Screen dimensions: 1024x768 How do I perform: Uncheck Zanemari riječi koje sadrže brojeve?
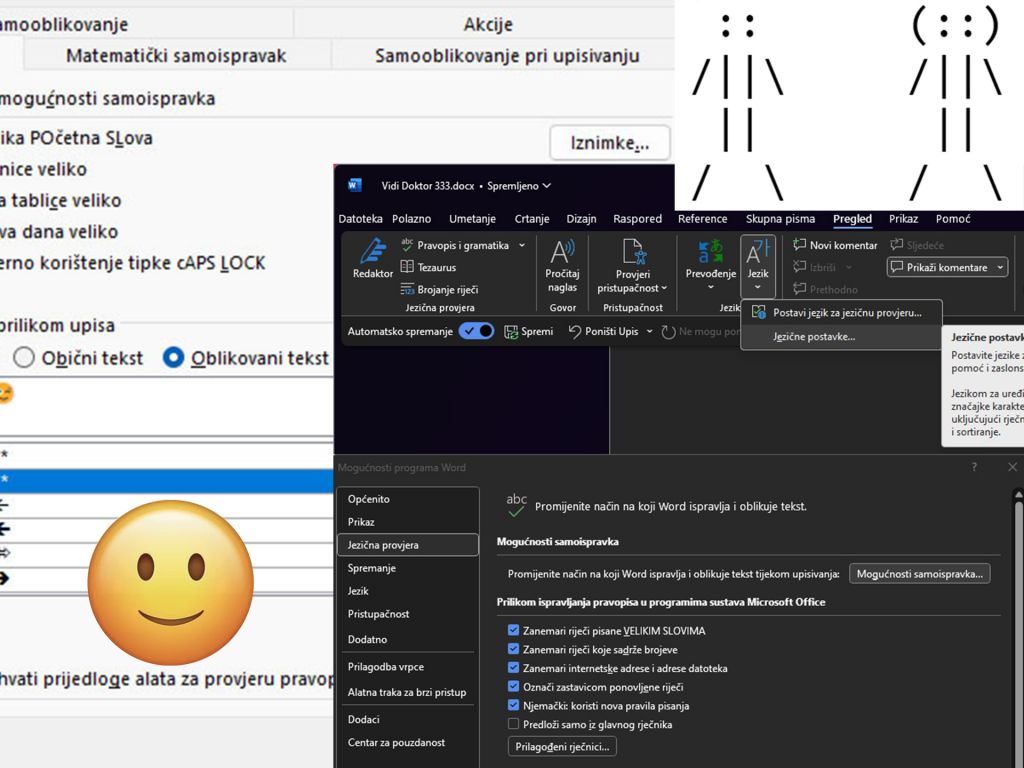[x=513, y=649]
